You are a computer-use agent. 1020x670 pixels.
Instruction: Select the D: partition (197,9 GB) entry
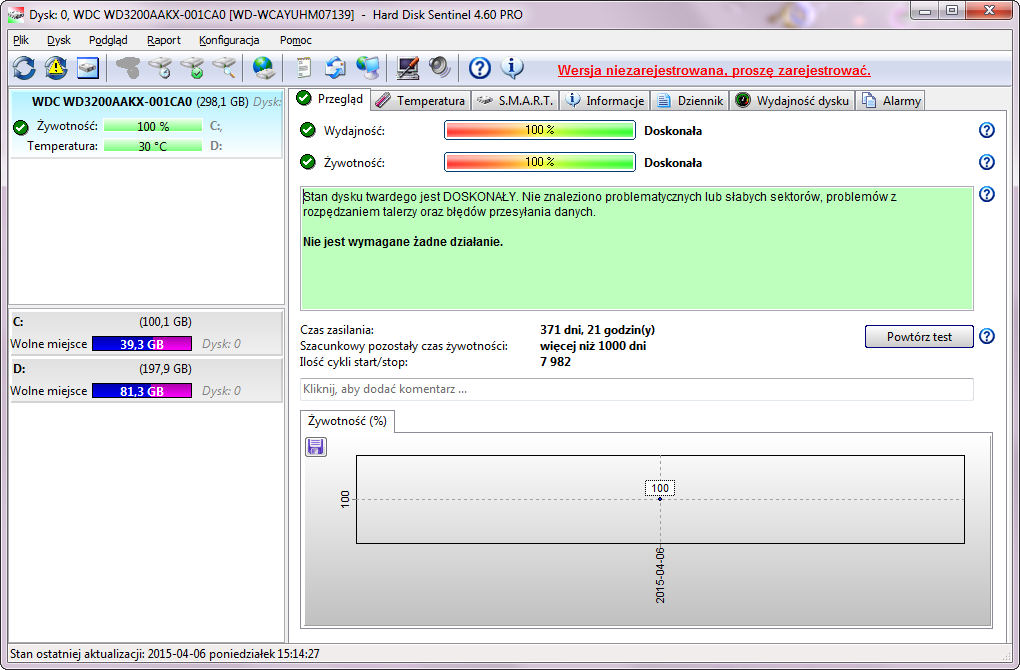click(x=146, y=379)
